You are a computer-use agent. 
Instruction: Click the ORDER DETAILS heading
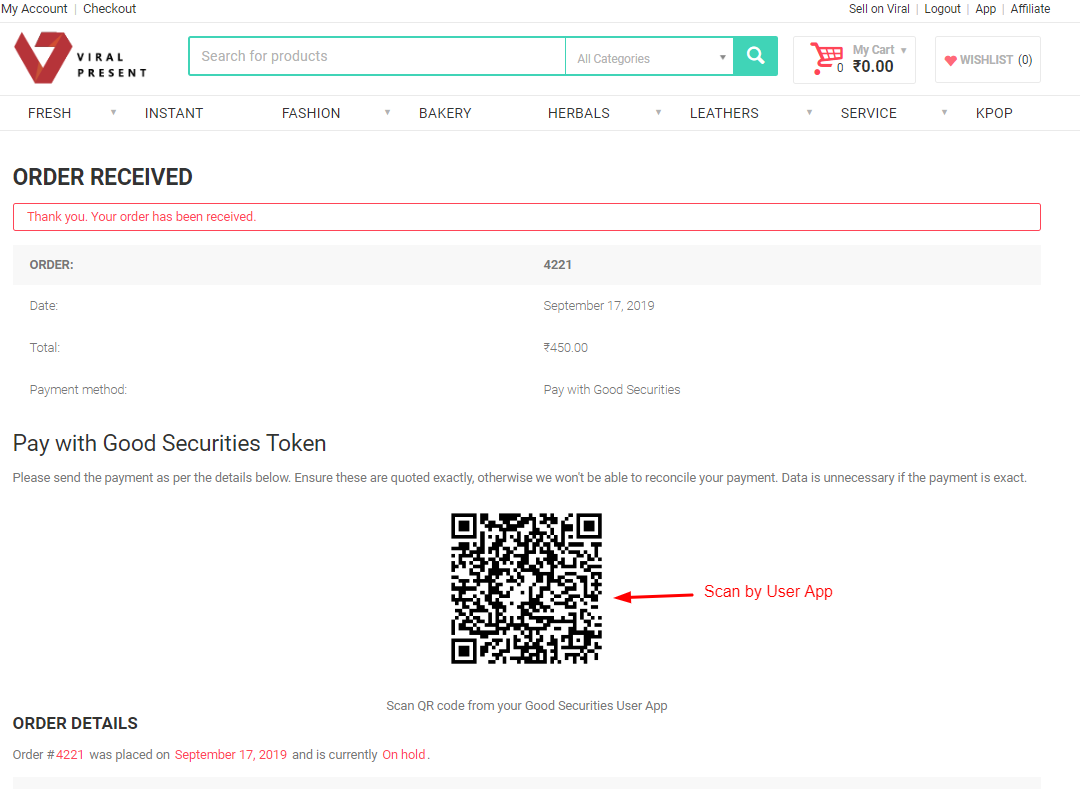(75, 724)
